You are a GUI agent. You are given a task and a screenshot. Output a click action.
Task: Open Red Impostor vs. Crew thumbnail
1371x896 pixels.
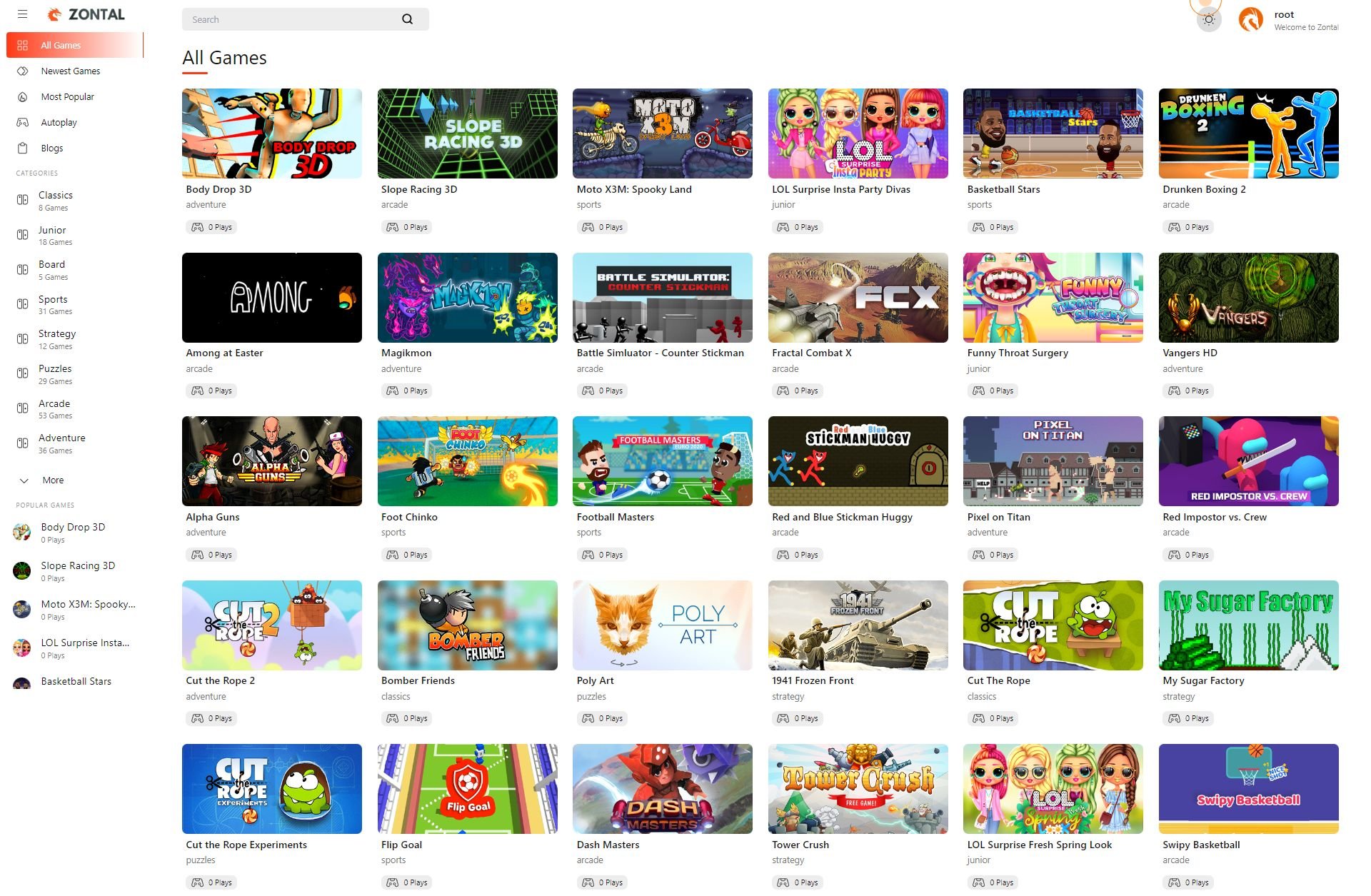tap(1249, 461)
